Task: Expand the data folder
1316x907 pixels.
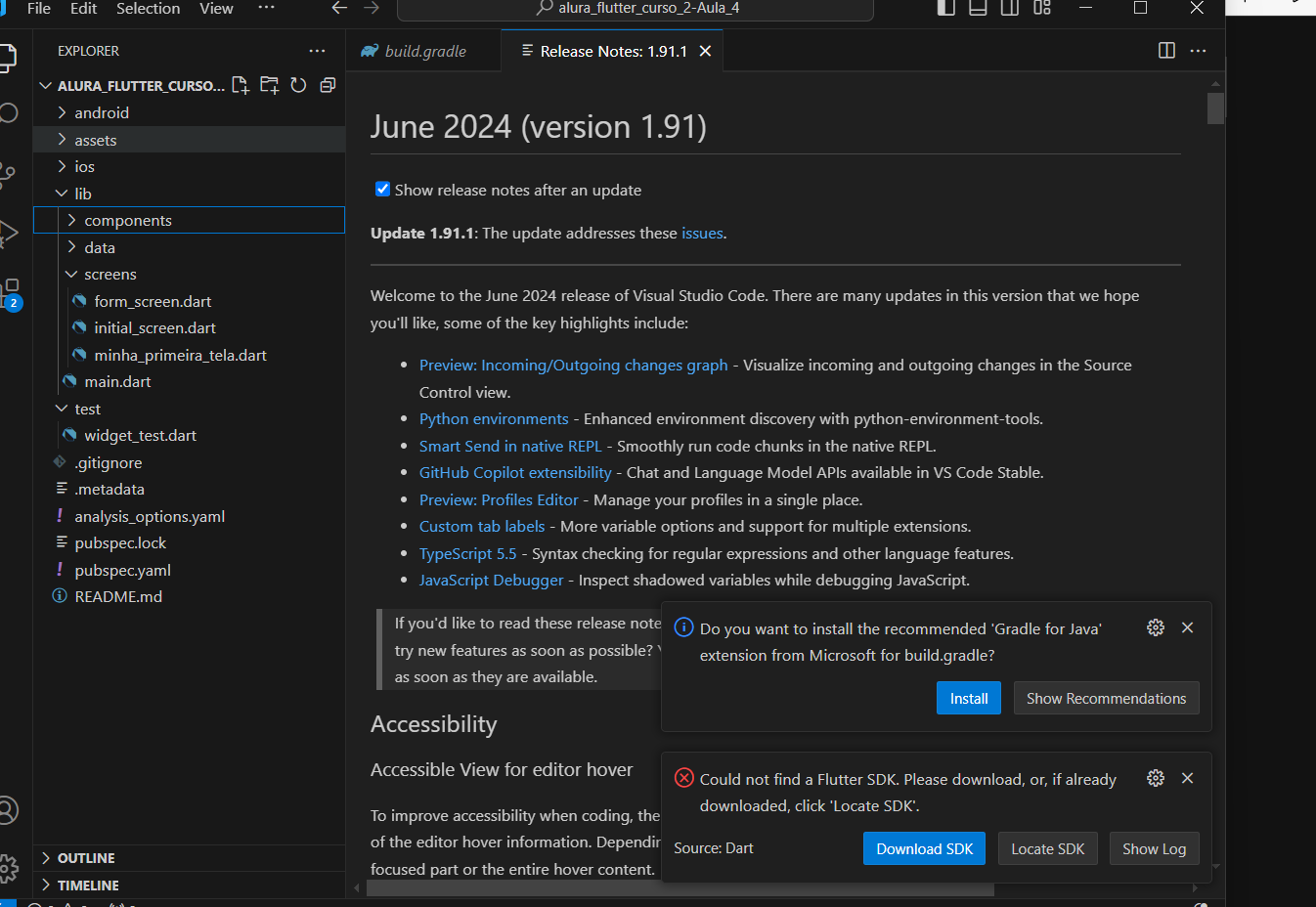Action: click(189, 247)
